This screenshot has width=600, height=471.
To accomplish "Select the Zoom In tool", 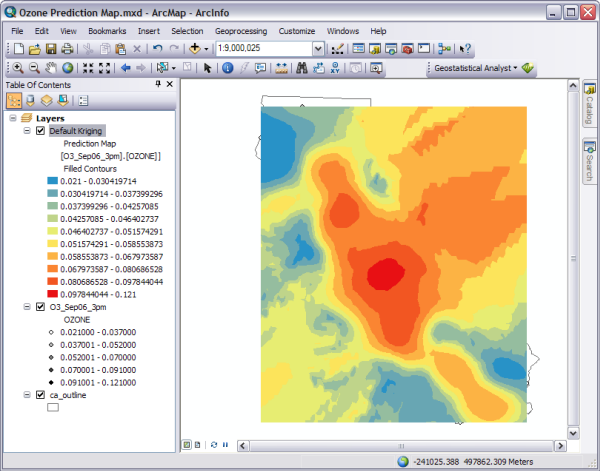I will 18,68.
